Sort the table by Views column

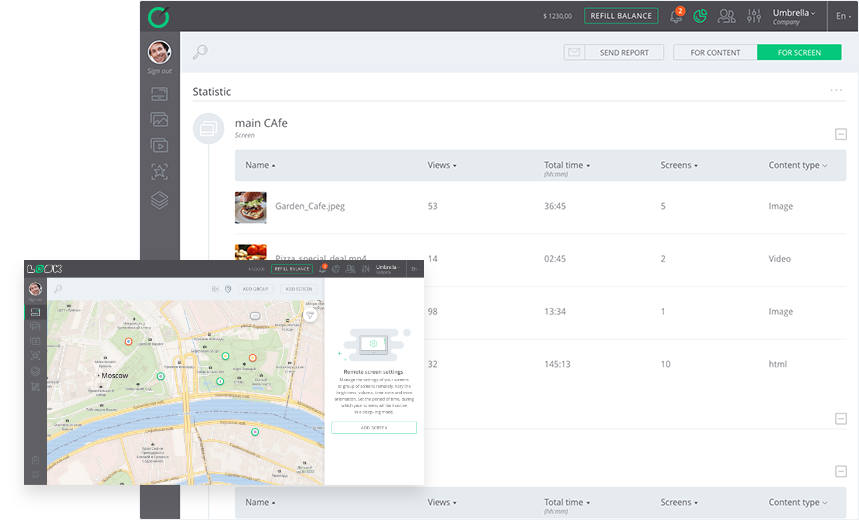441,165
